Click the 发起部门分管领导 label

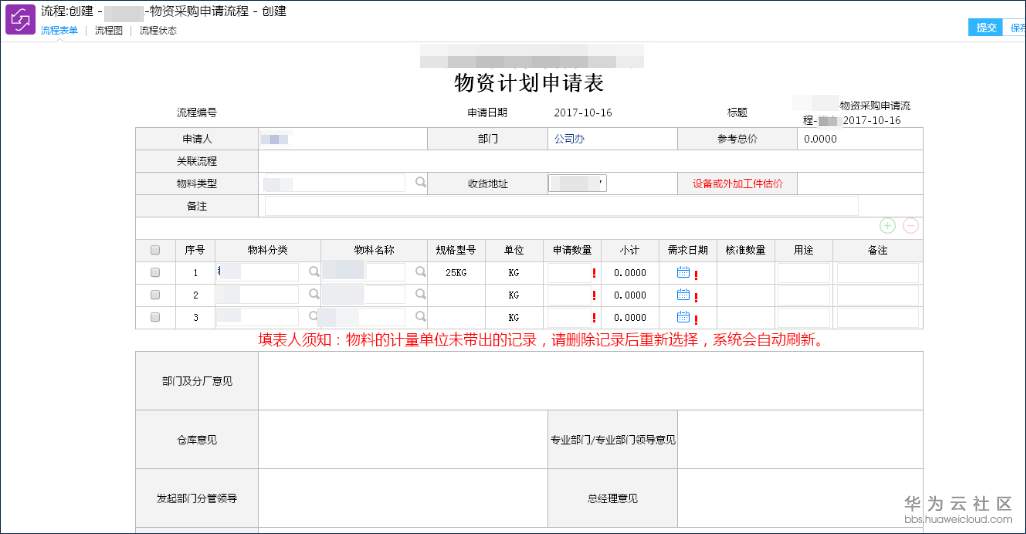197,498
